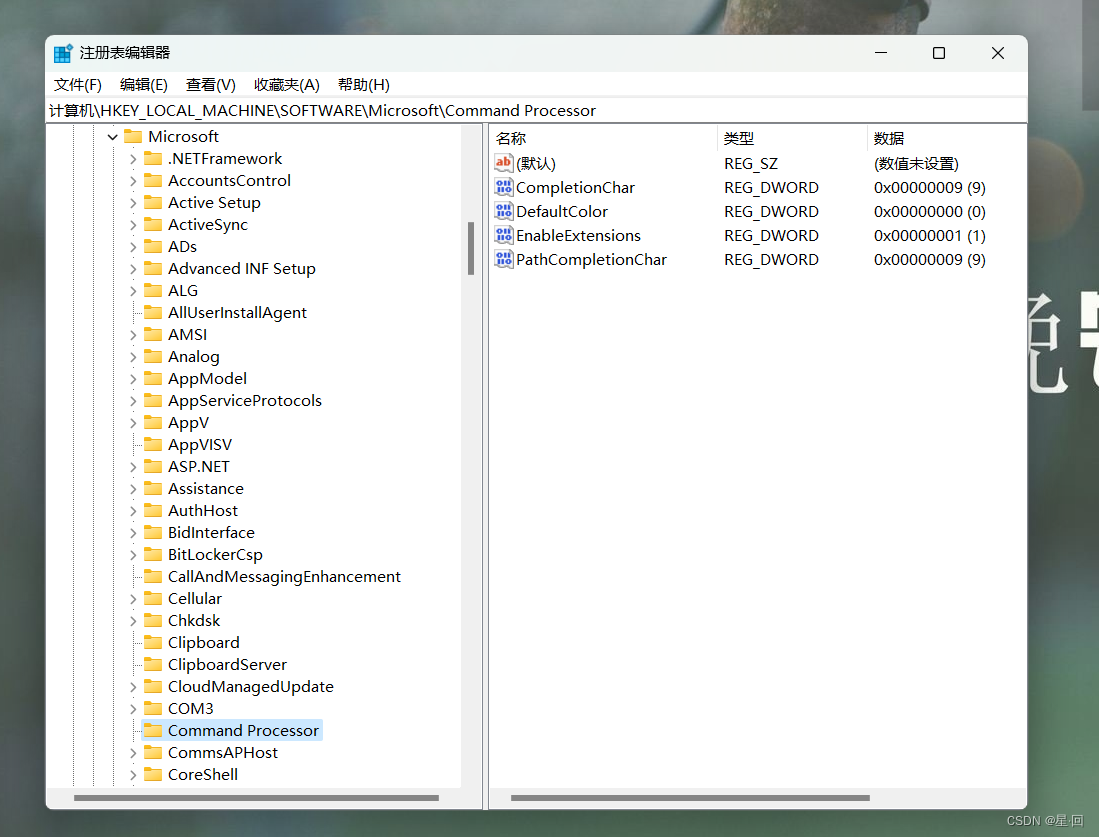1099x837 pixels.
Task: Expand the ALG key
Action: [133, 291]
